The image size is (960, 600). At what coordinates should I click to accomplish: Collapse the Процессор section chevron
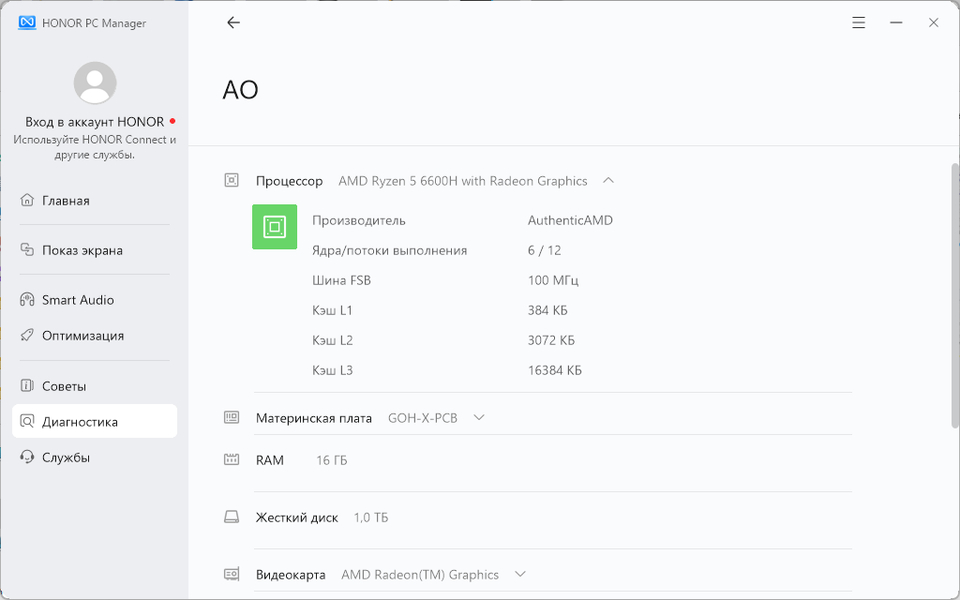[608, 181]
